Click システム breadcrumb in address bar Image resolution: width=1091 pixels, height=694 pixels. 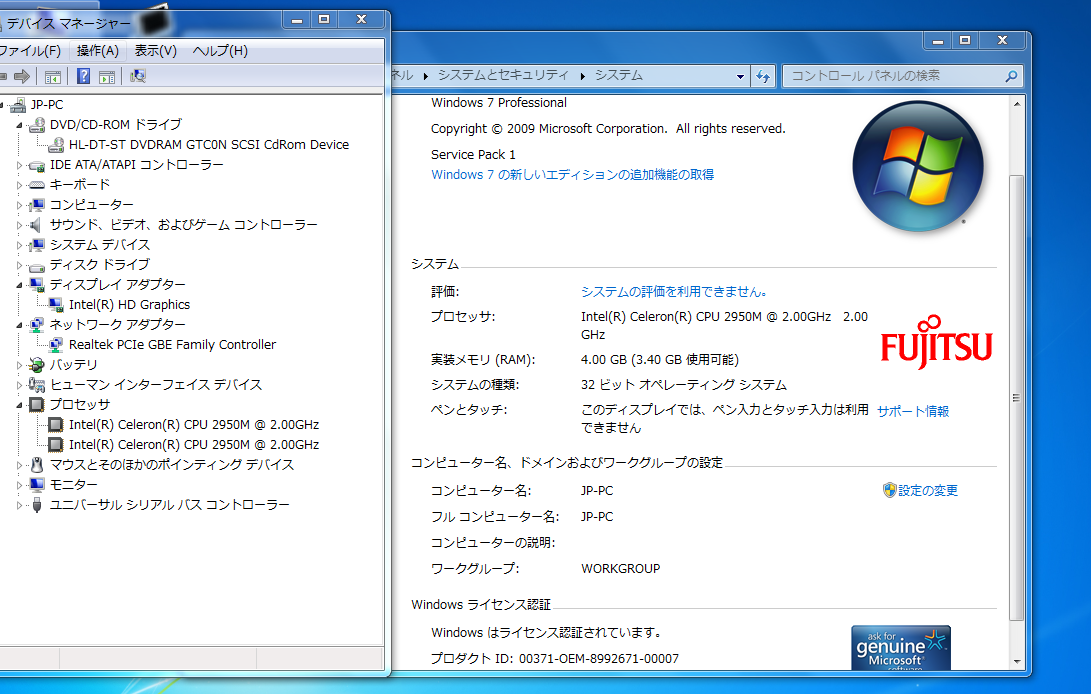[x=619, y=75]
